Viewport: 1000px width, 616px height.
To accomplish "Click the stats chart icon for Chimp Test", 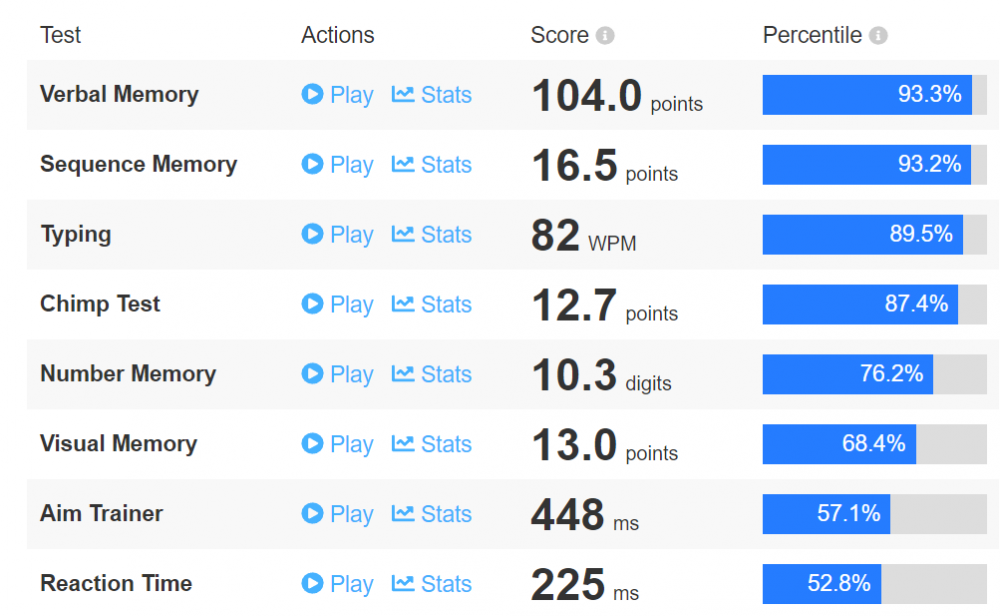I will tap(402, 304).
